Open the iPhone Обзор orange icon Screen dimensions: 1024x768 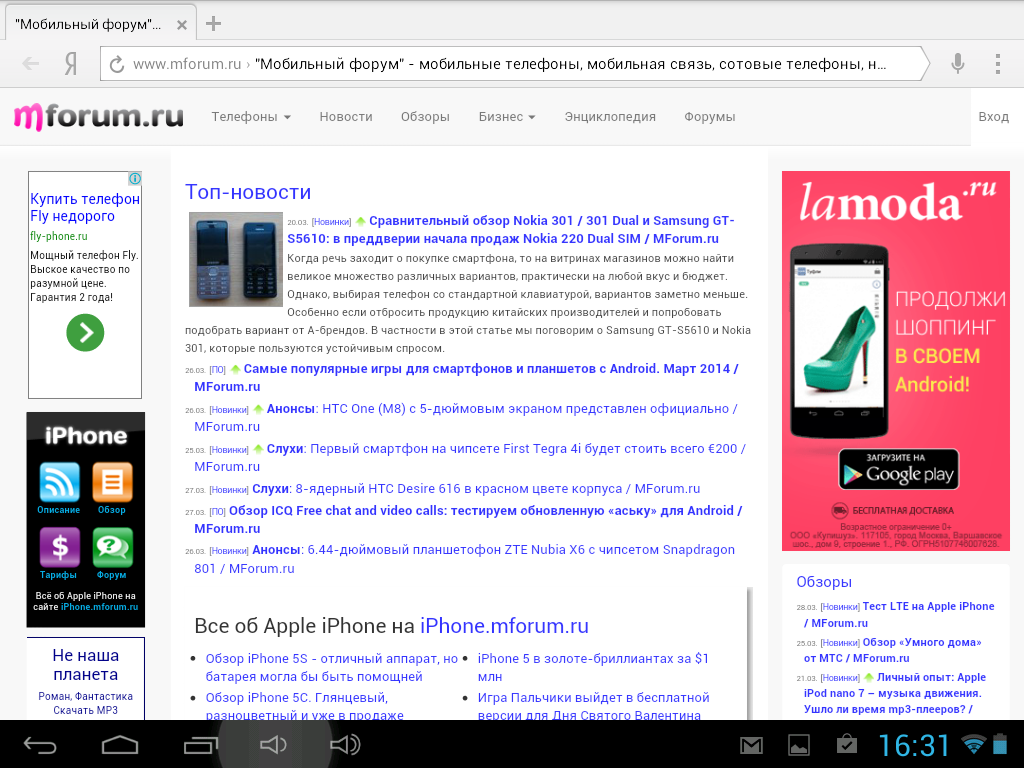click(x=112, y=483)
